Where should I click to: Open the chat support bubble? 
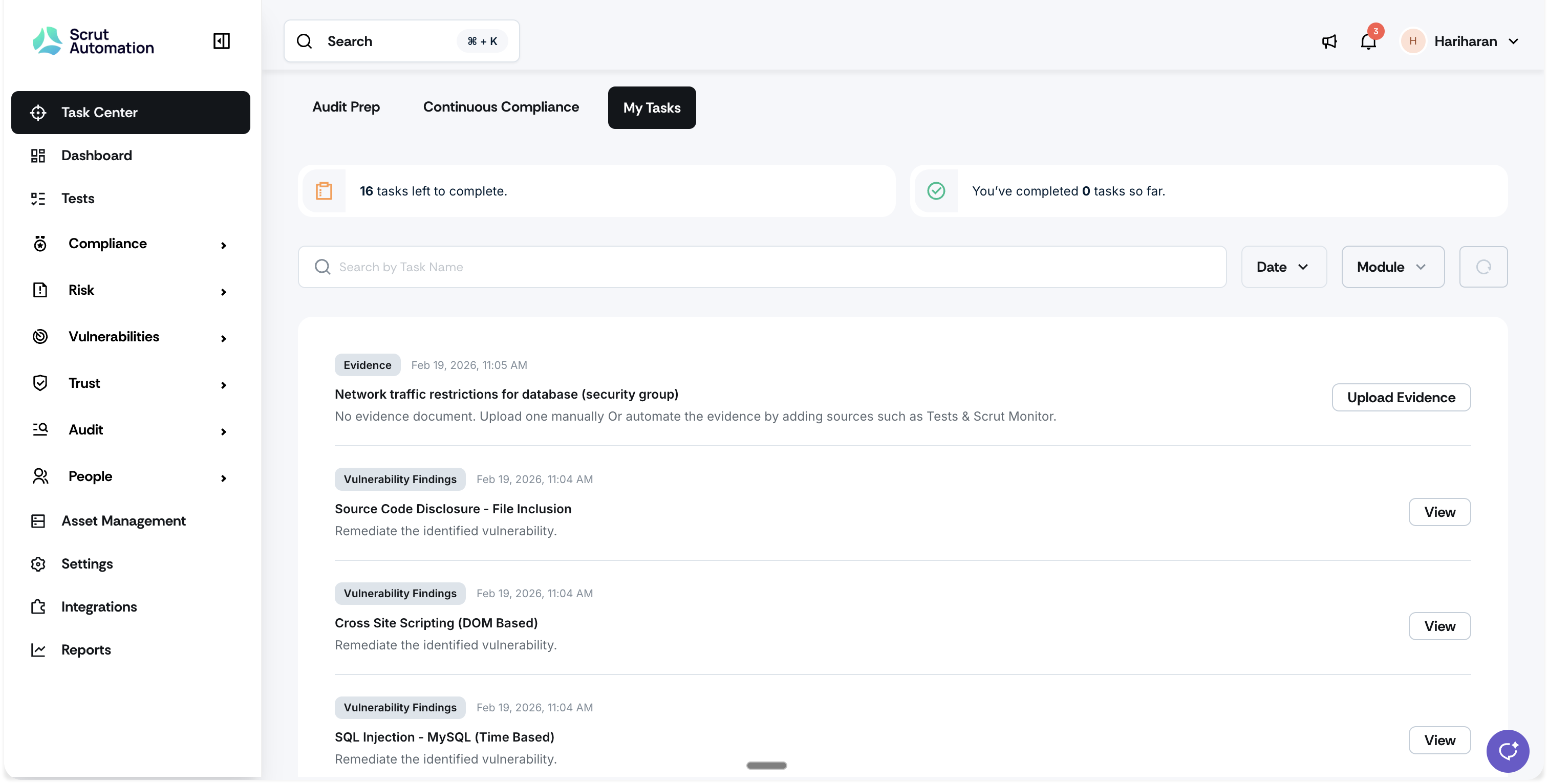(x=1507, y=750)
